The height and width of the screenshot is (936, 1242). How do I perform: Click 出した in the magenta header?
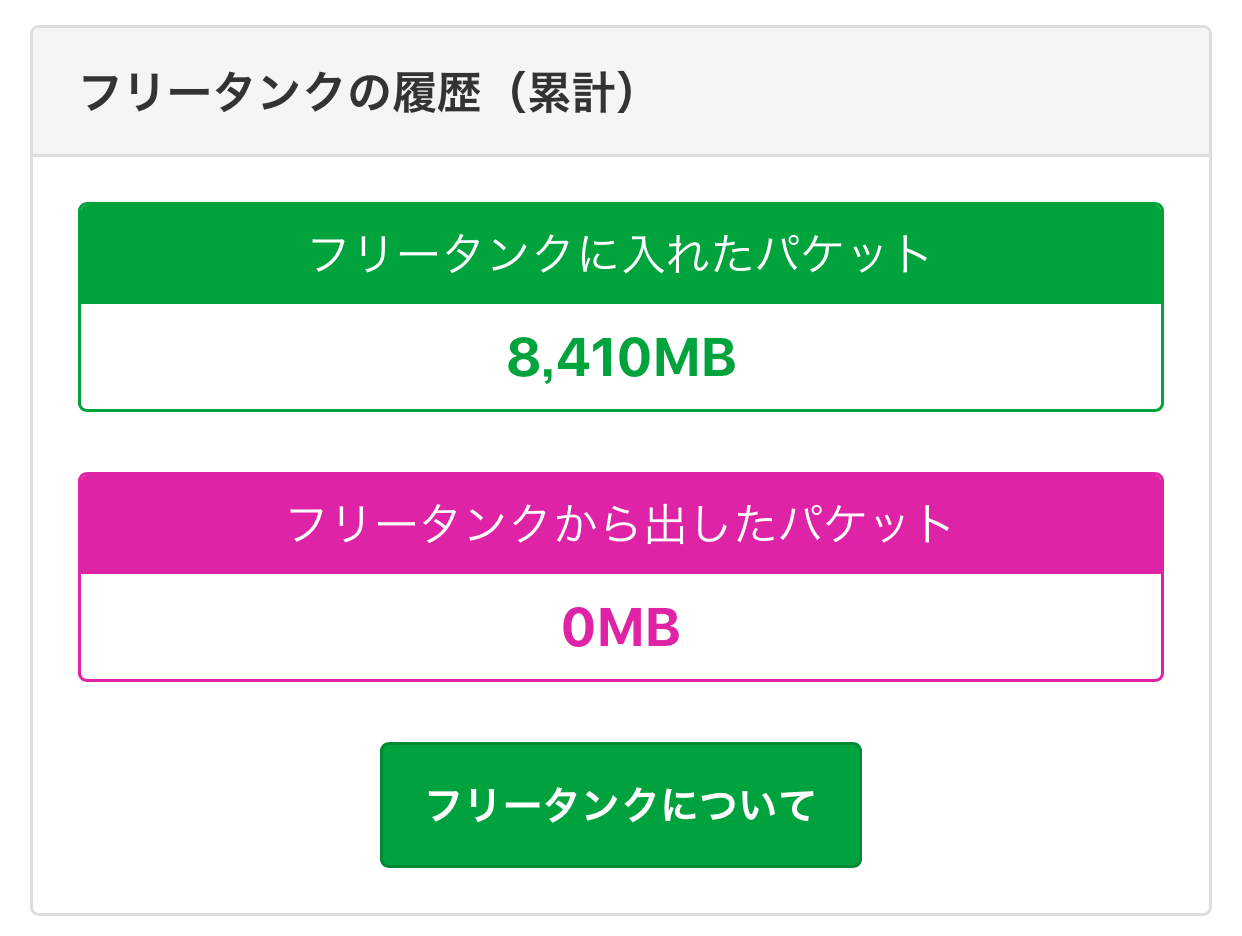point(705,524)
